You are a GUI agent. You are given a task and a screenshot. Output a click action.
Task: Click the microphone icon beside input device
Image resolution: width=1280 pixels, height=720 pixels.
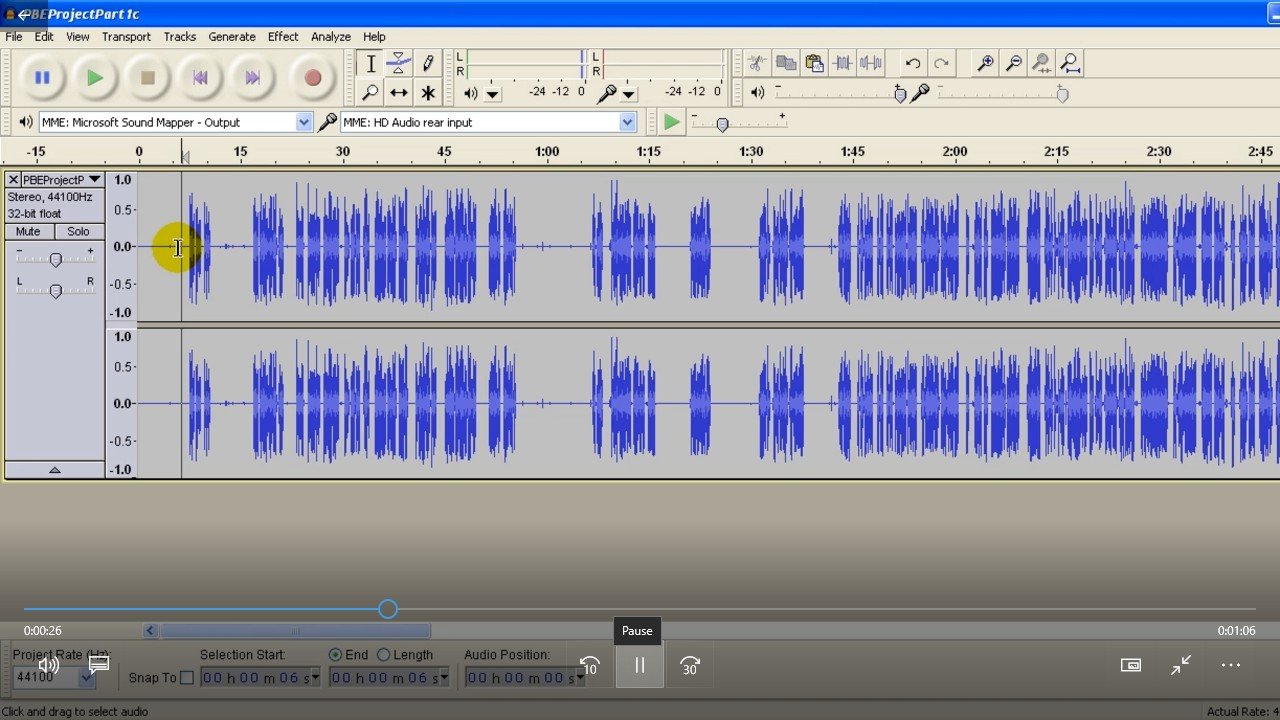327,122
